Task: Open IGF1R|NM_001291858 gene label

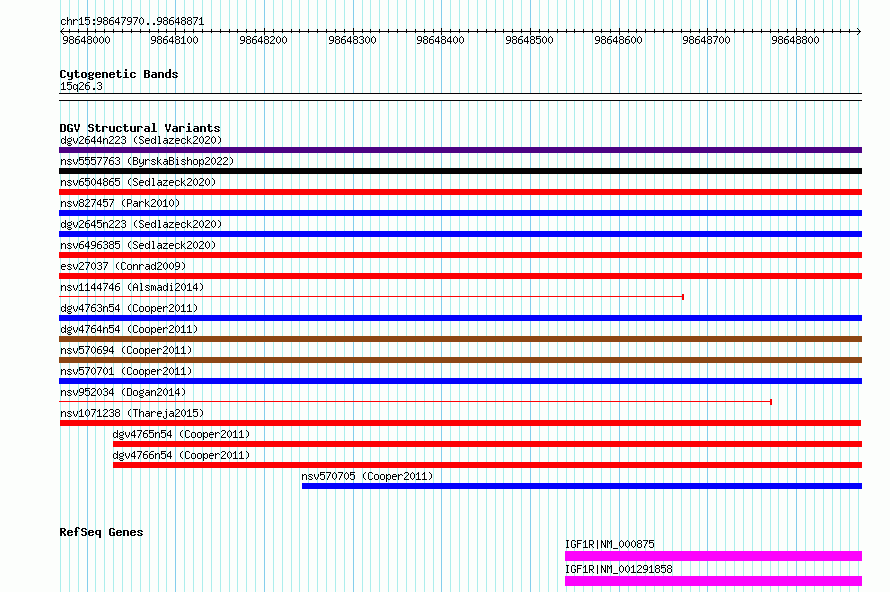Action: [619, 569]
